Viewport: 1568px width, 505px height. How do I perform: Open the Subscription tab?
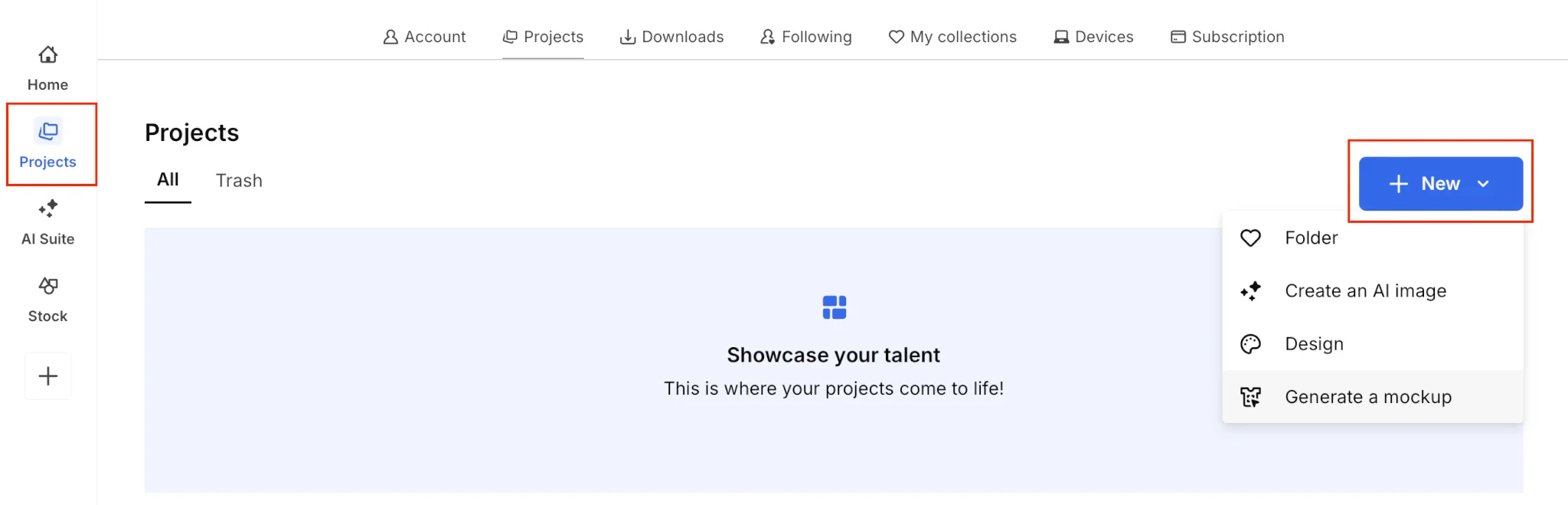(1227, 37)
